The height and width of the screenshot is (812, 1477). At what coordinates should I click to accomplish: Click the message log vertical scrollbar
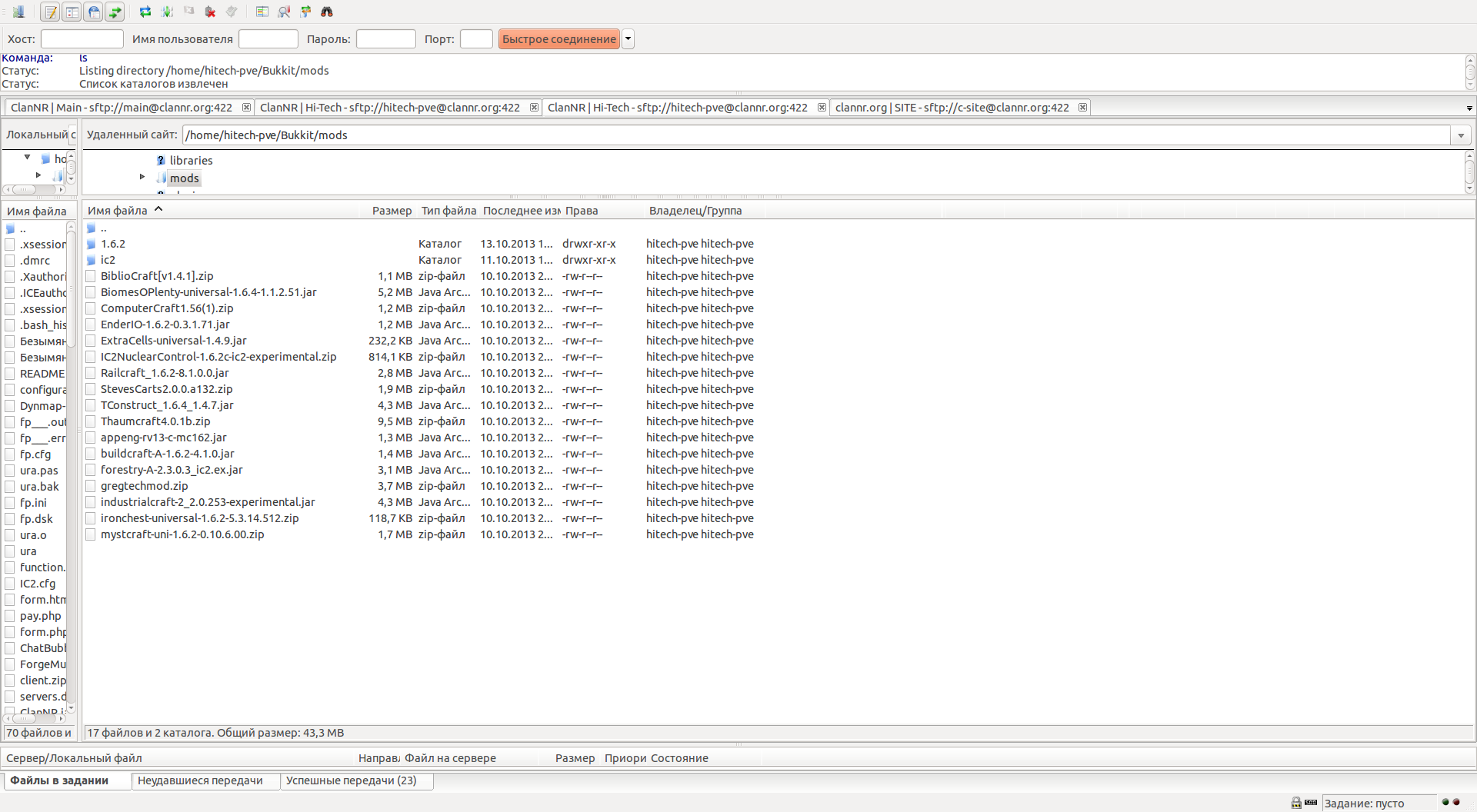[1470, 72]
